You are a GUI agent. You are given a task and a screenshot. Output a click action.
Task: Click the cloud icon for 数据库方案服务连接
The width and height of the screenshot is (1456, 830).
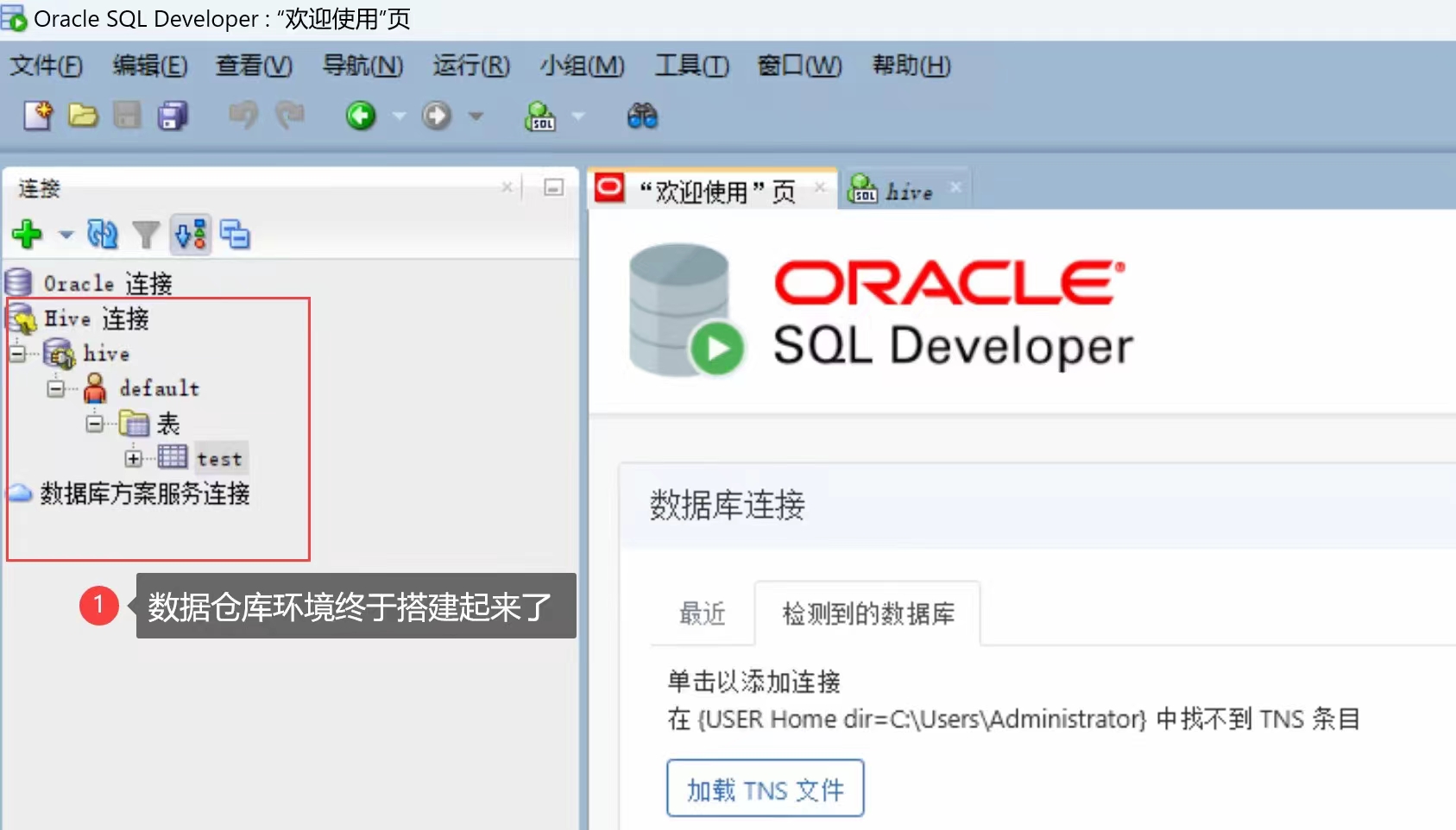[x=19, y=493]
